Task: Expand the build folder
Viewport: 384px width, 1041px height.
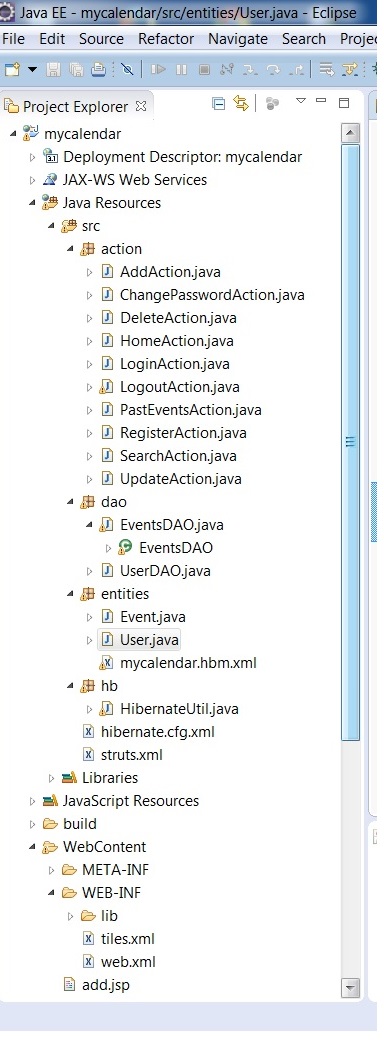Action: click(33, 824)
